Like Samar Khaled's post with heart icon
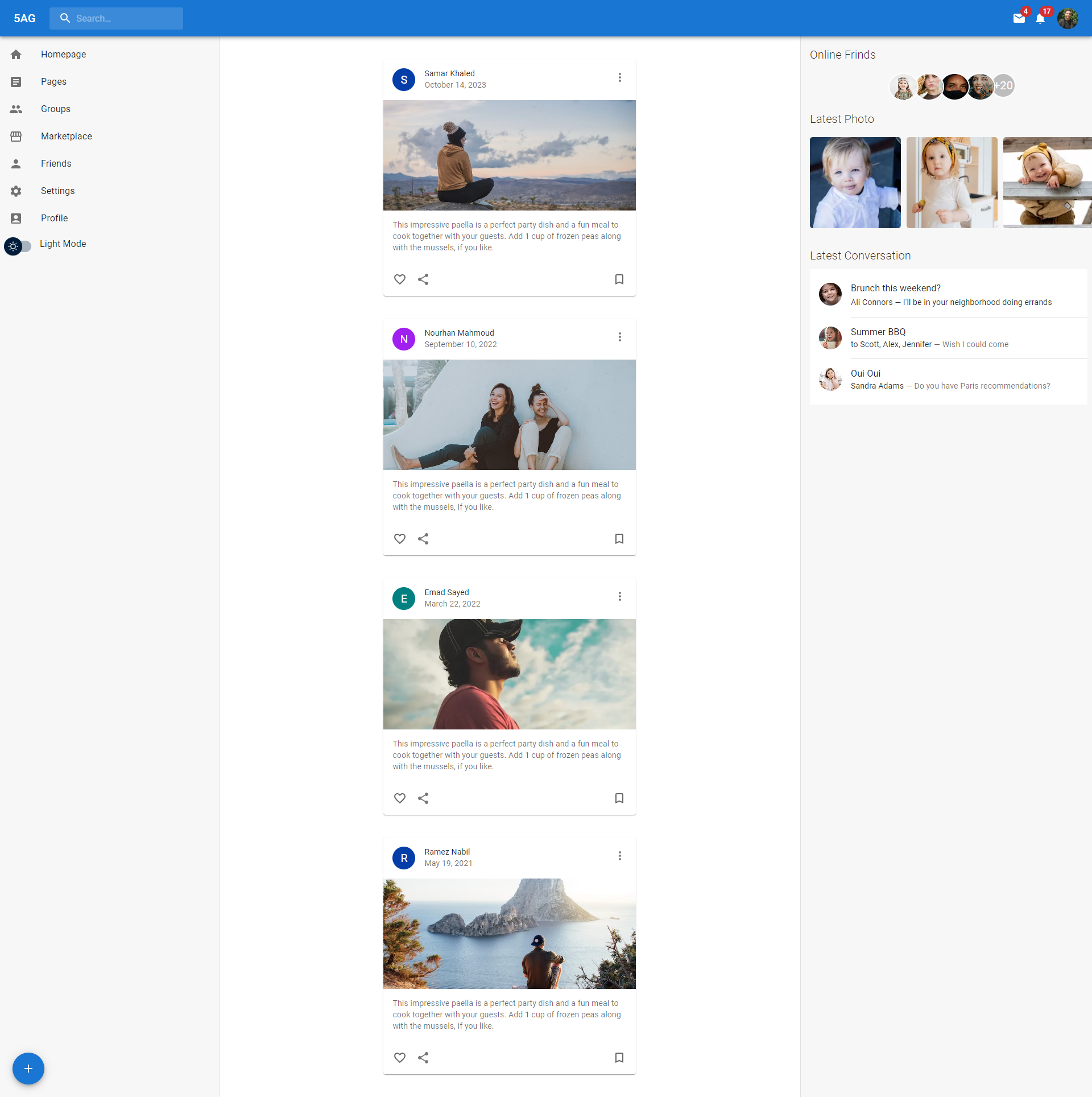The width and height of the screenshot is (1092, 1097). tap(400, 279)
